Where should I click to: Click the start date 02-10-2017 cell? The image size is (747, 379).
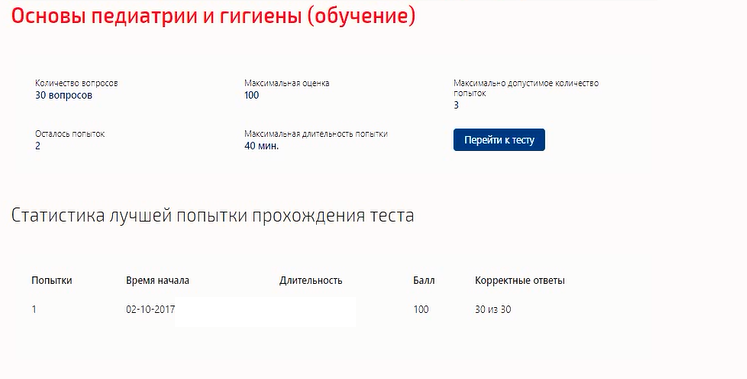click(151, 309)
